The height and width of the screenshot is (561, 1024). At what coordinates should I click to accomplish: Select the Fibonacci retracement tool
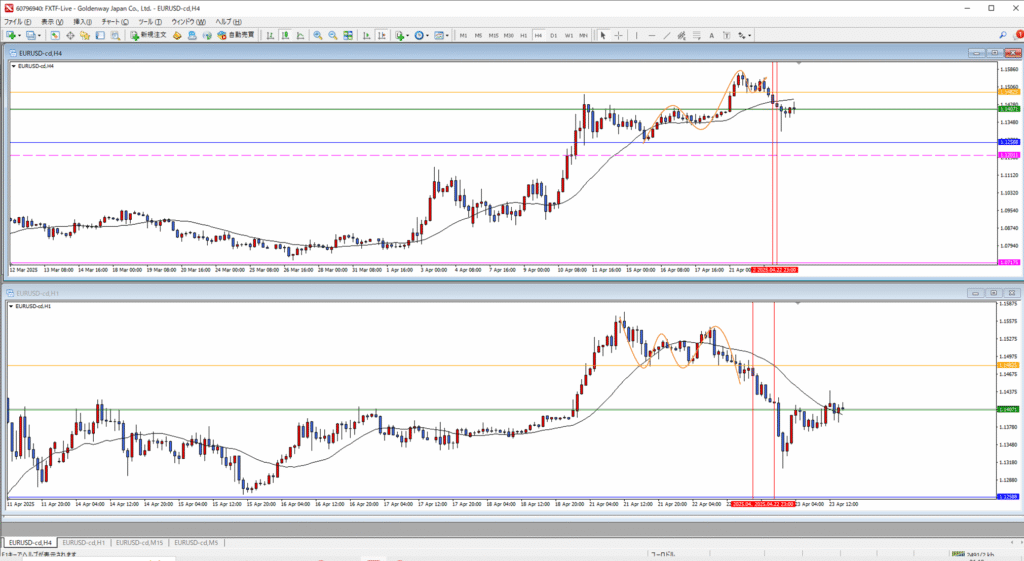tap(697, 35)
